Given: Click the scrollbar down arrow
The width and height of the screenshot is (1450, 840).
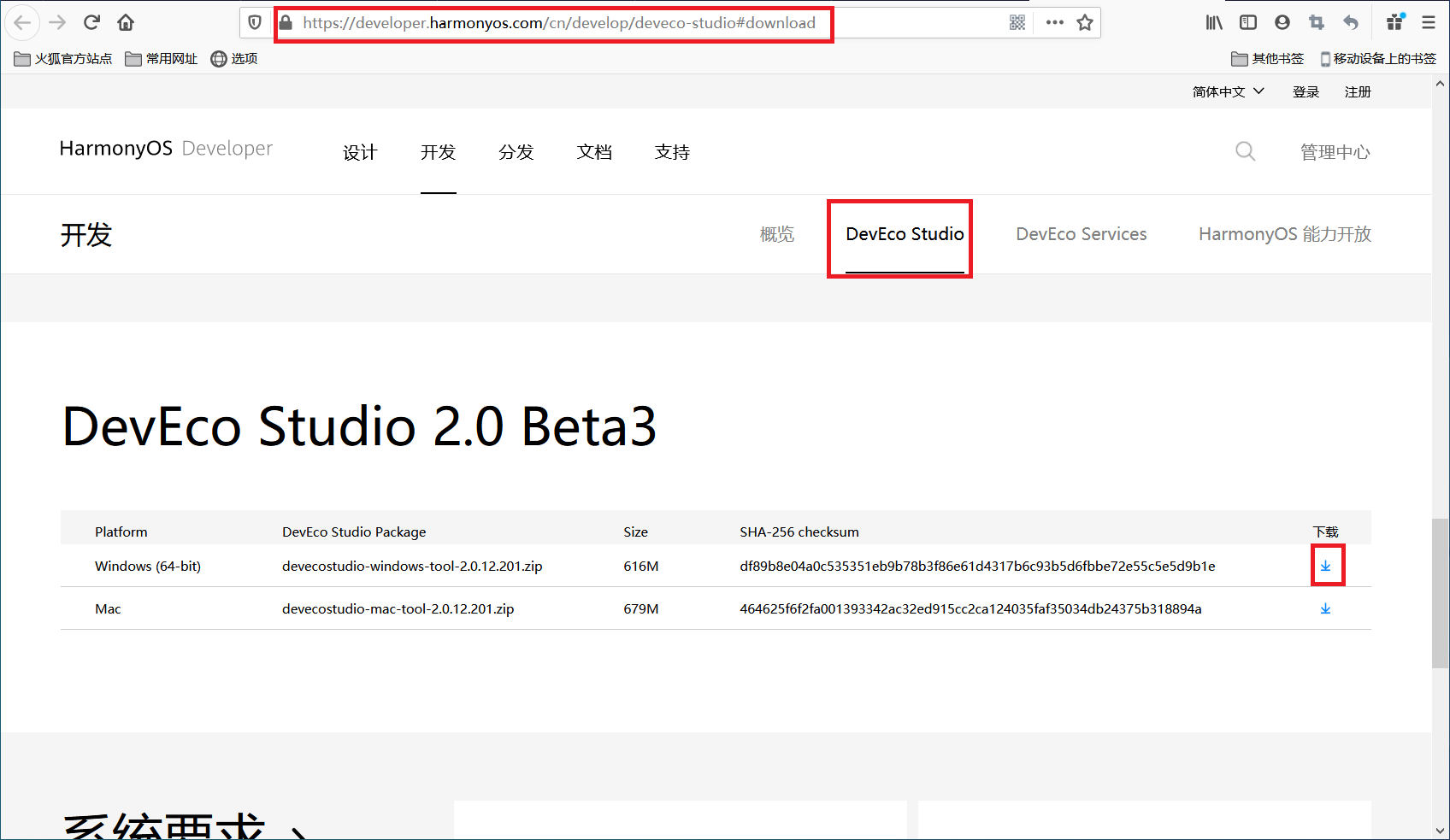Looking at the screenshot, I should tap(1441, 831).
